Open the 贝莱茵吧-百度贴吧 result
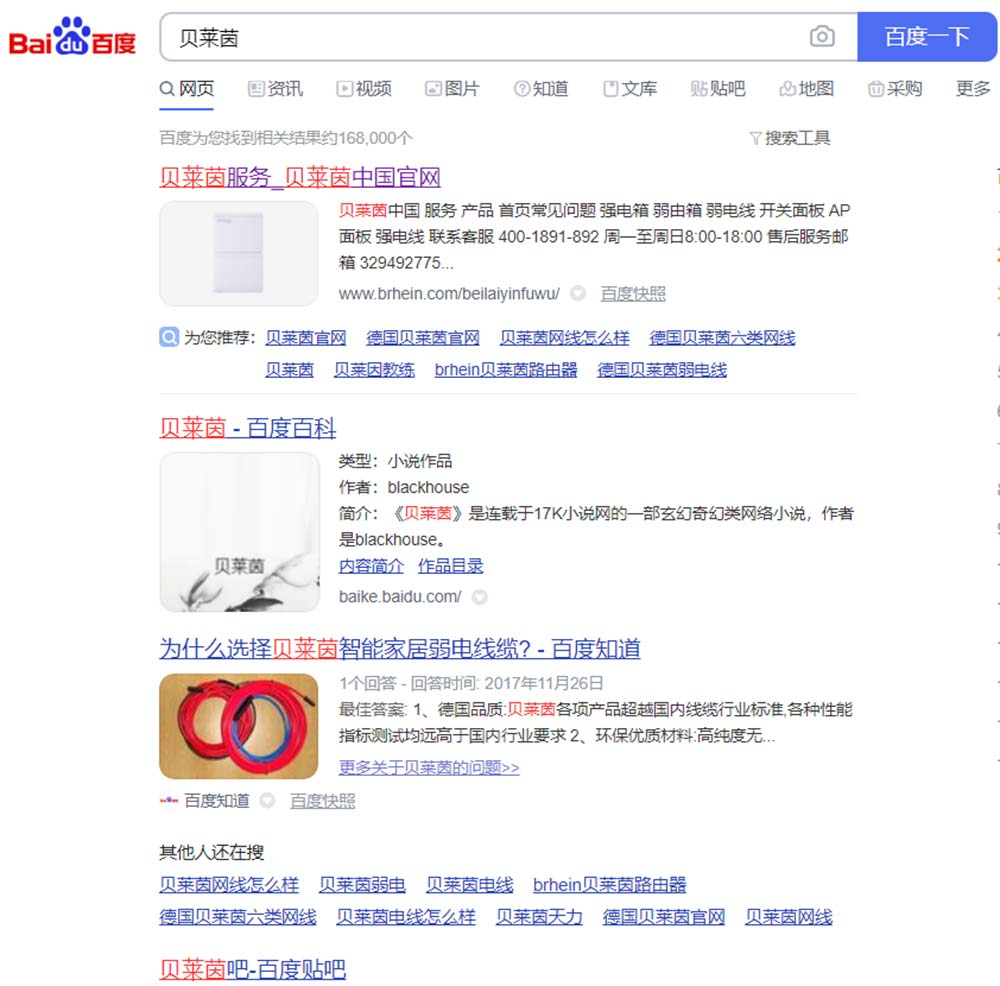This screenshot has height=986, width=1000. pyautogui.click(x=253, y=969)
